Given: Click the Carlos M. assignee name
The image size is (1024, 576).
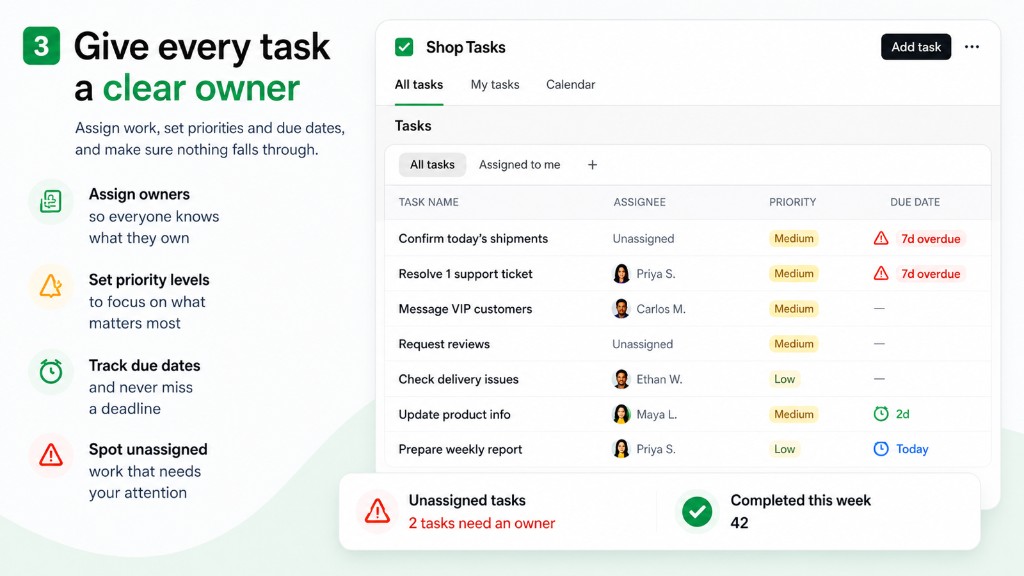Looking at the screenshot, I should pyautogui.click(x=661, y=309).
